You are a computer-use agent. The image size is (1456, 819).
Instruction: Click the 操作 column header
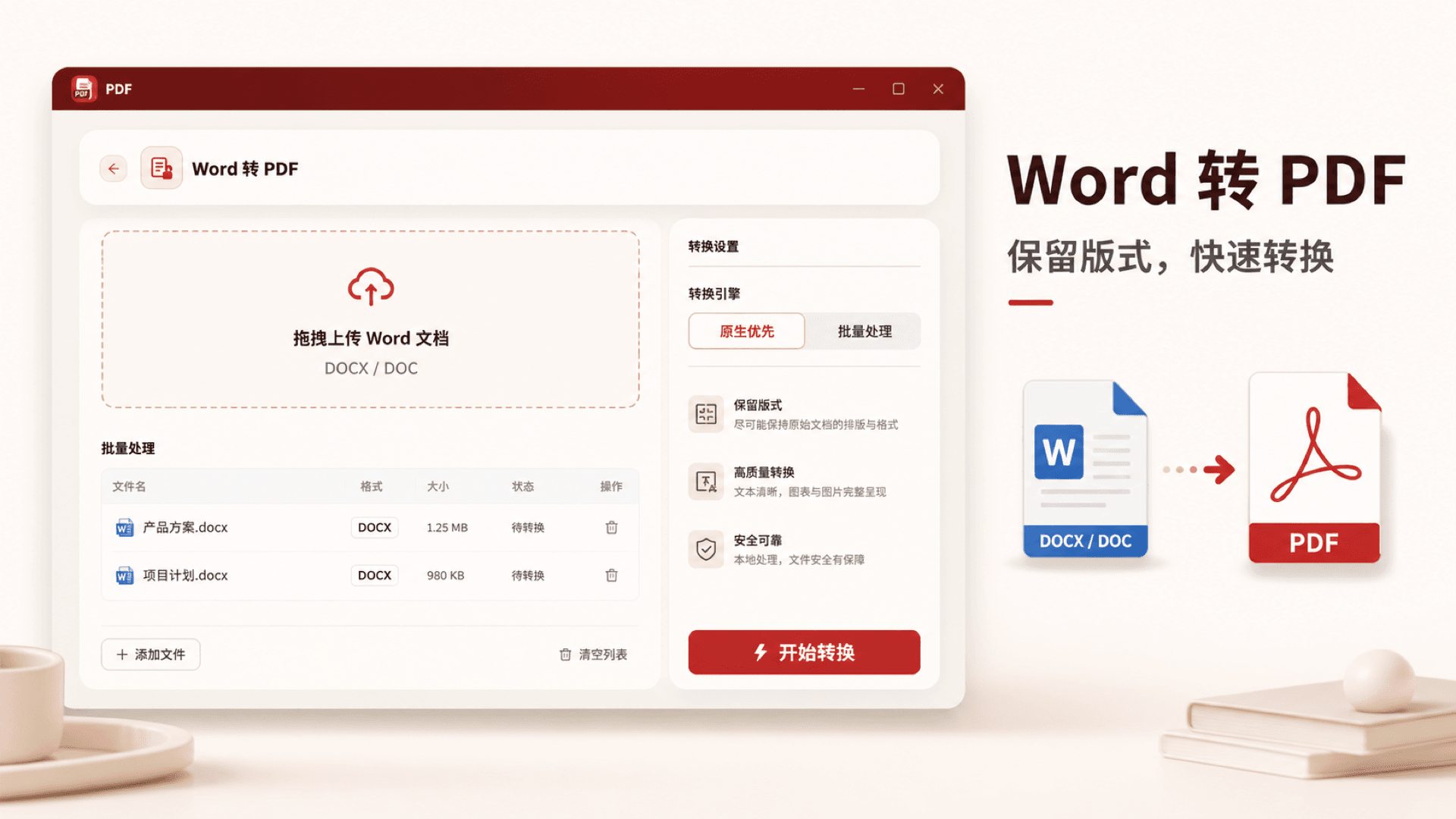tap(611, 487)
